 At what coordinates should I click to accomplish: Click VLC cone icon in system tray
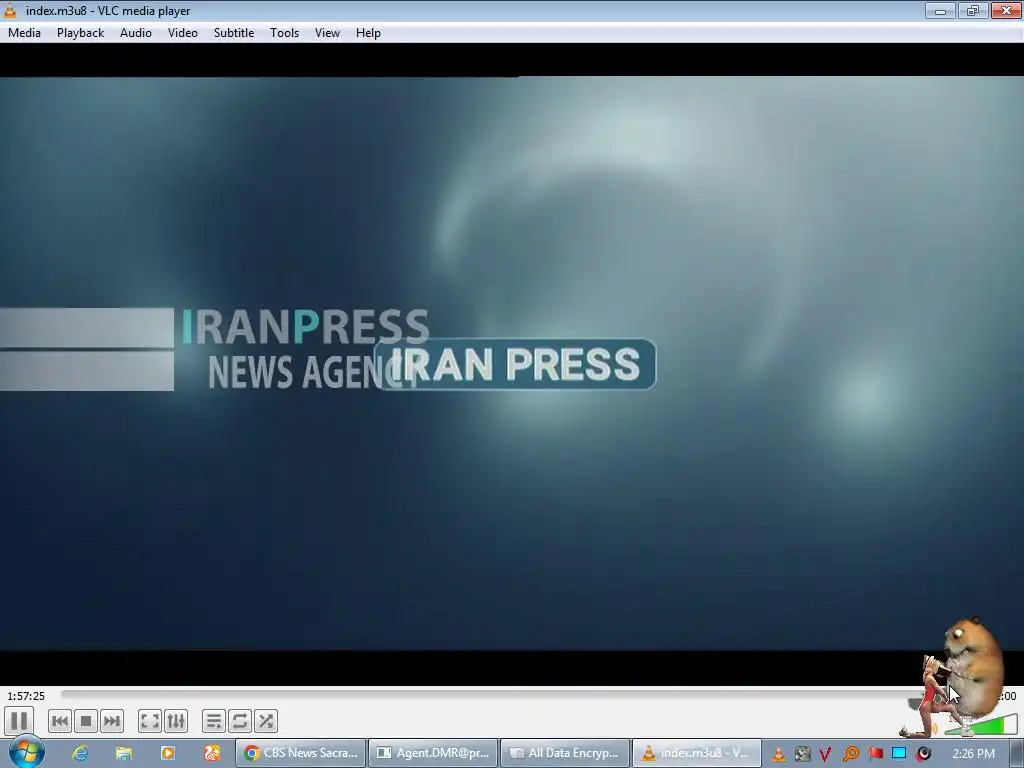778,754
